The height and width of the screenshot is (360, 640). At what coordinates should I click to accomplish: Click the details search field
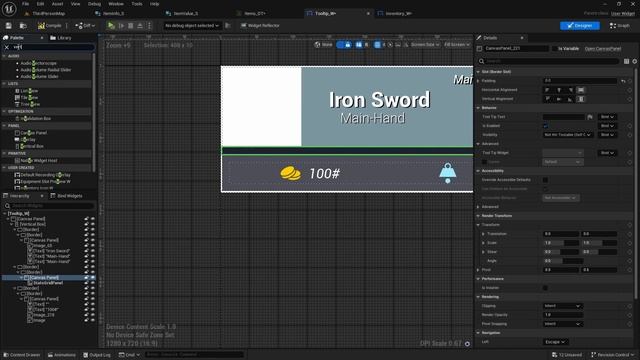click(x=548, y=61)
